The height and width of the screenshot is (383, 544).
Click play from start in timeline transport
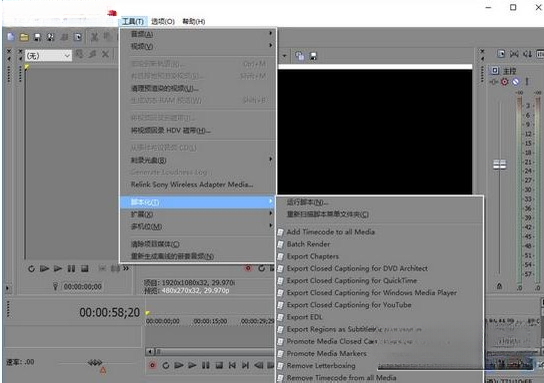(x=179, y=365)
